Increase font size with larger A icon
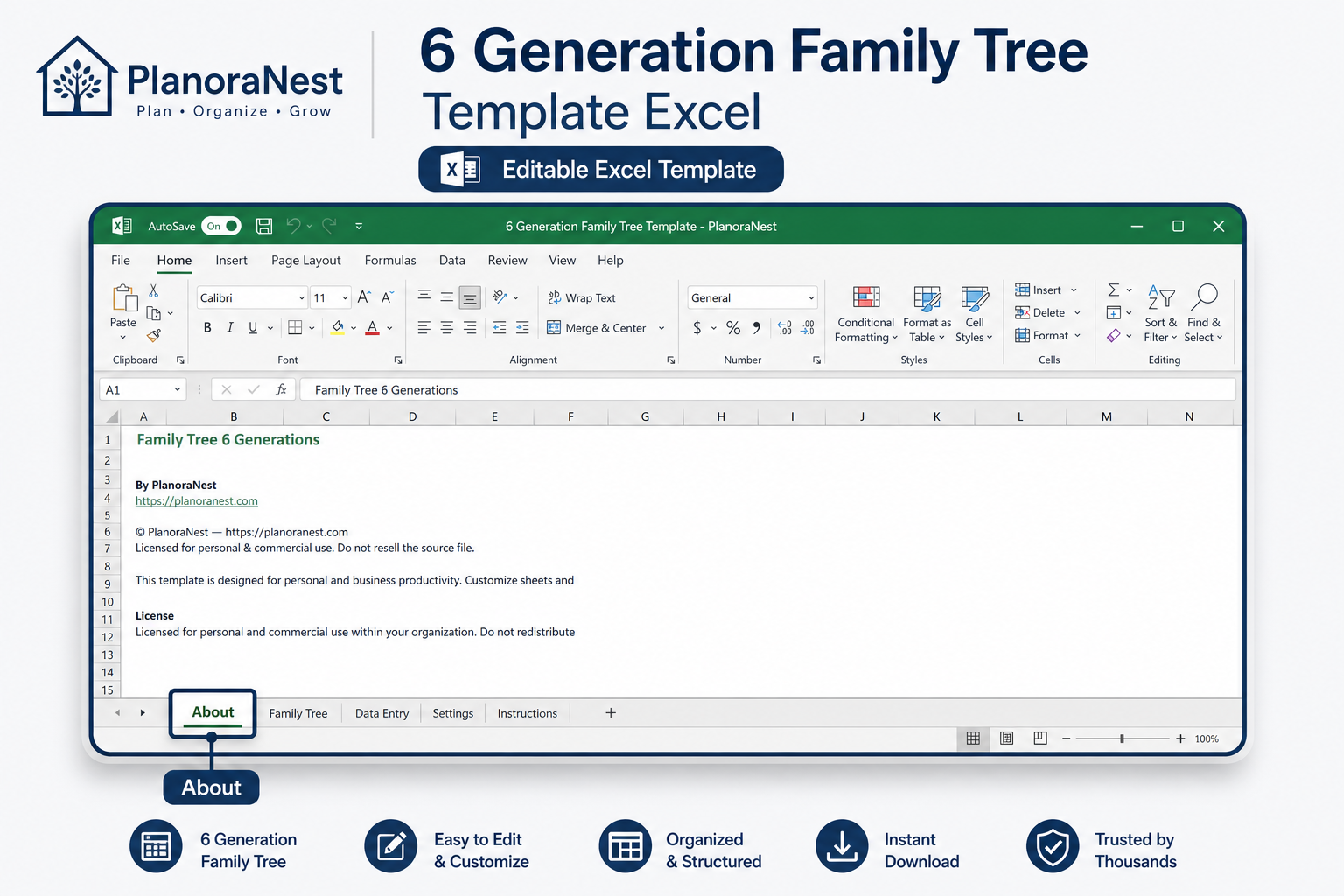This screenshot has height=896, width=1344. [364, 297]
